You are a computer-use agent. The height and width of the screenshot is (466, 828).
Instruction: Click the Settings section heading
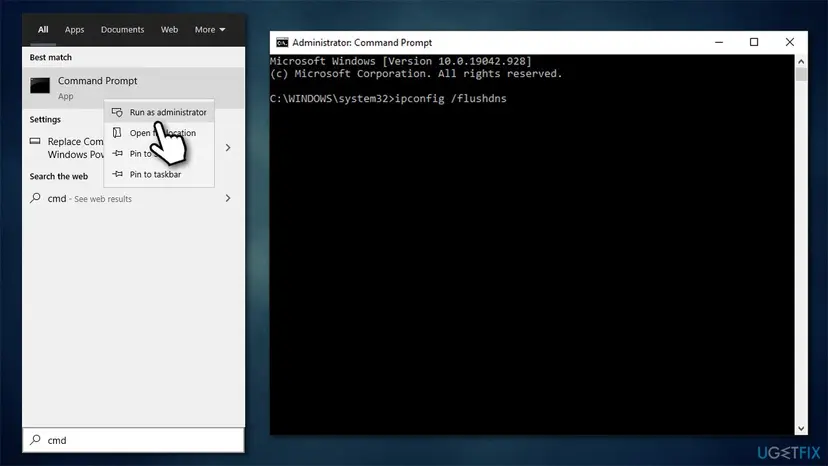(x=45, y=119)
